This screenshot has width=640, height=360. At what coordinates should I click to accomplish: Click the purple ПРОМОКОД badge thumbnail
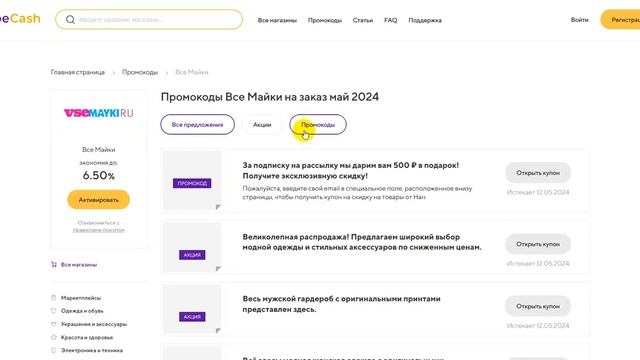(x=192, y=183)
